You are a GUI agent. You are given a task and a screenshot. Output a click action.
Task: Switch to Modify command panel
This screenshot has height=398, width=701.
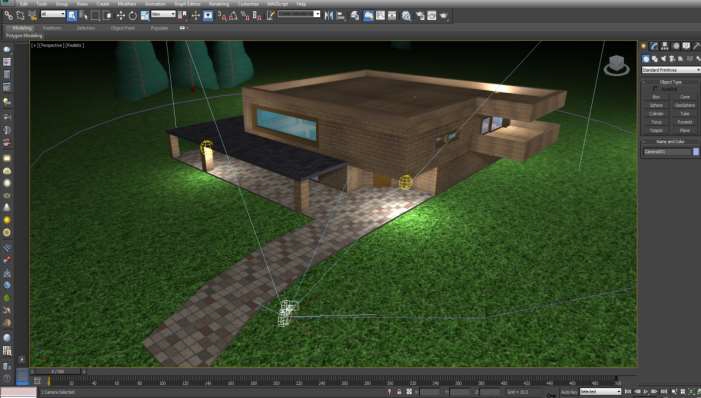[x=654, y=46]
